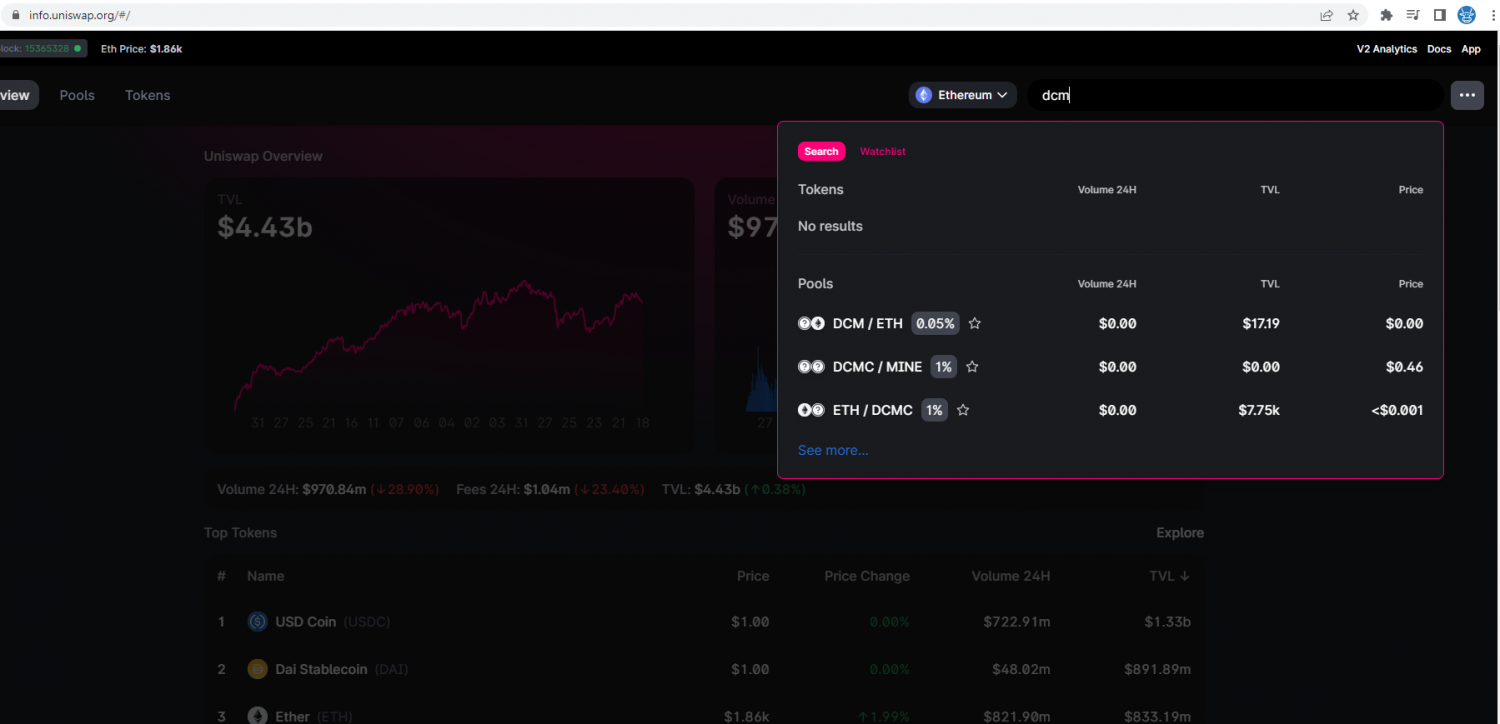
Task: Open the DCM / ETH pool result
Action: pyautogui.click(x=1110, y=324)
